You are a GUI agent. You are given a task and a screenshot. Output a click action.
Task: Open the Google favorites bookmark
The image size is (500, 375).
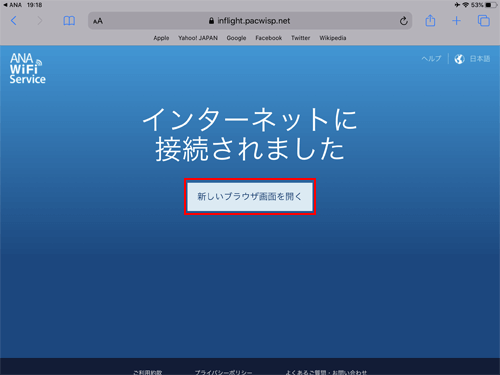coord(236,38)
